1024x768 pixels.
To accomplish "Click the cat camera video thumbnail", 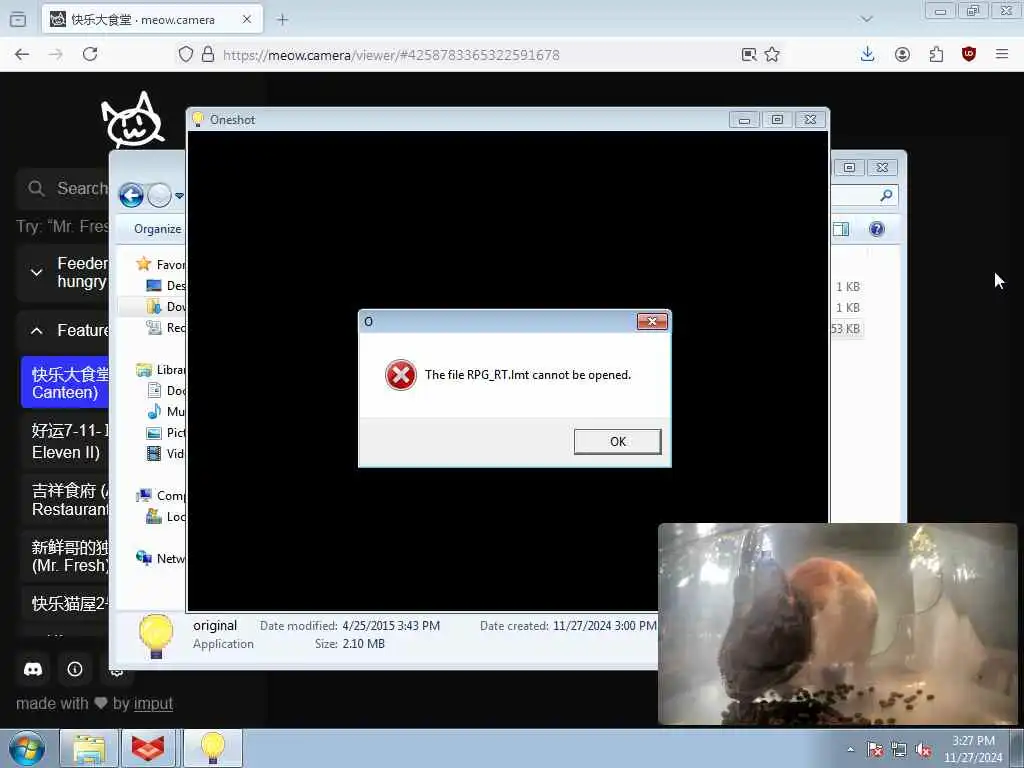I will pyautogui.click(x=838, y=624).
